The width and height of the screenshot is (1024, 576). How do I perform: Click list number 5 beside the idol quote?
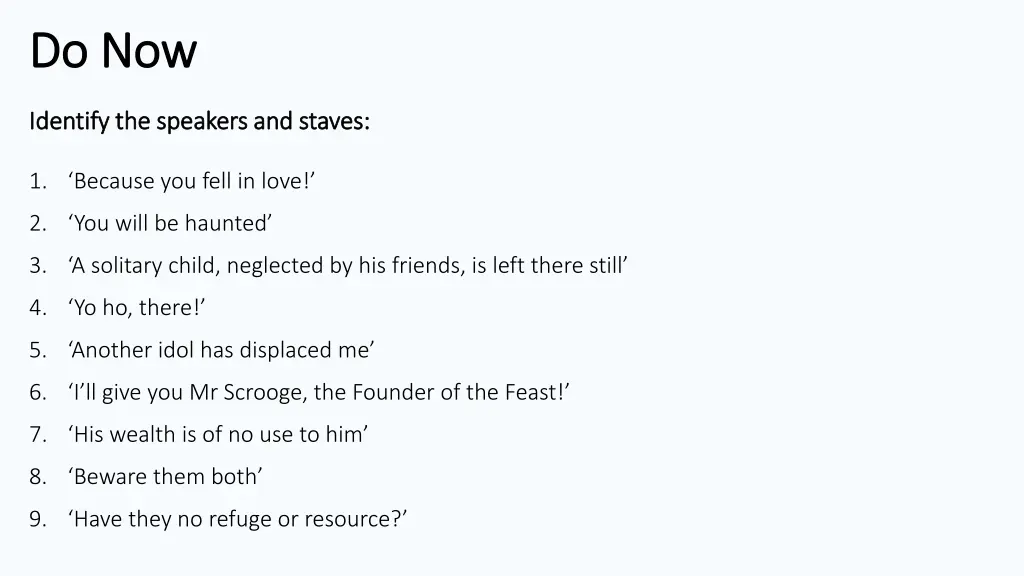point(38,351)
